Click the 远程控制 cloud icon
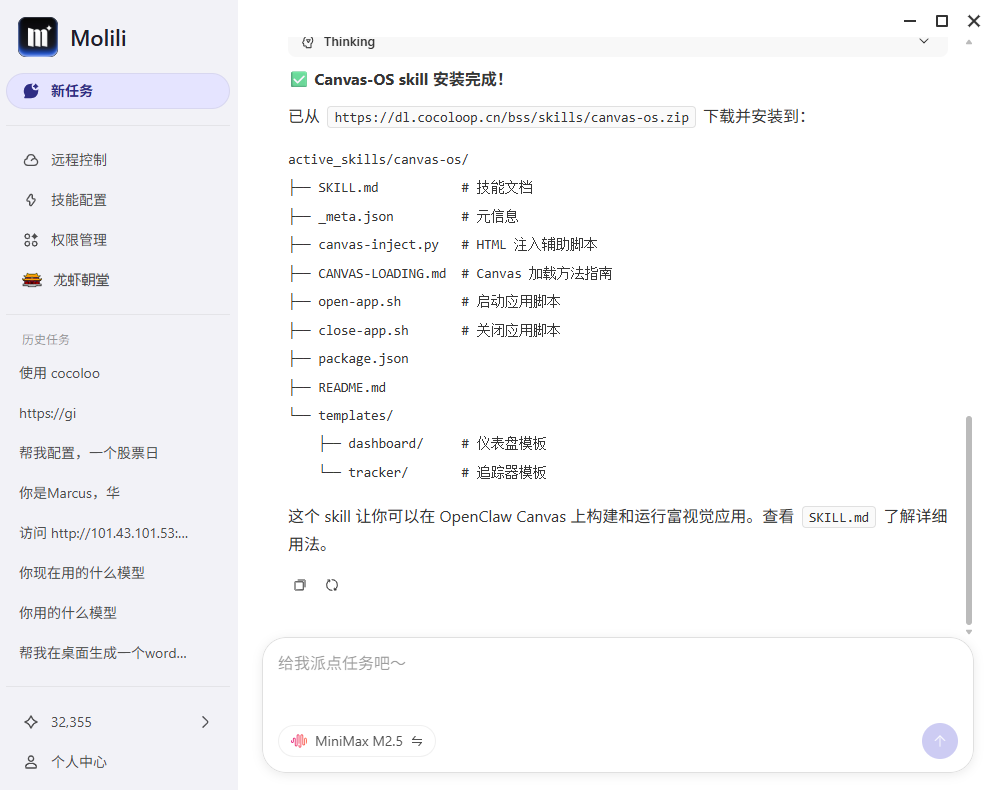The width and height of the screenshot is (993, 790). [31, 160]
